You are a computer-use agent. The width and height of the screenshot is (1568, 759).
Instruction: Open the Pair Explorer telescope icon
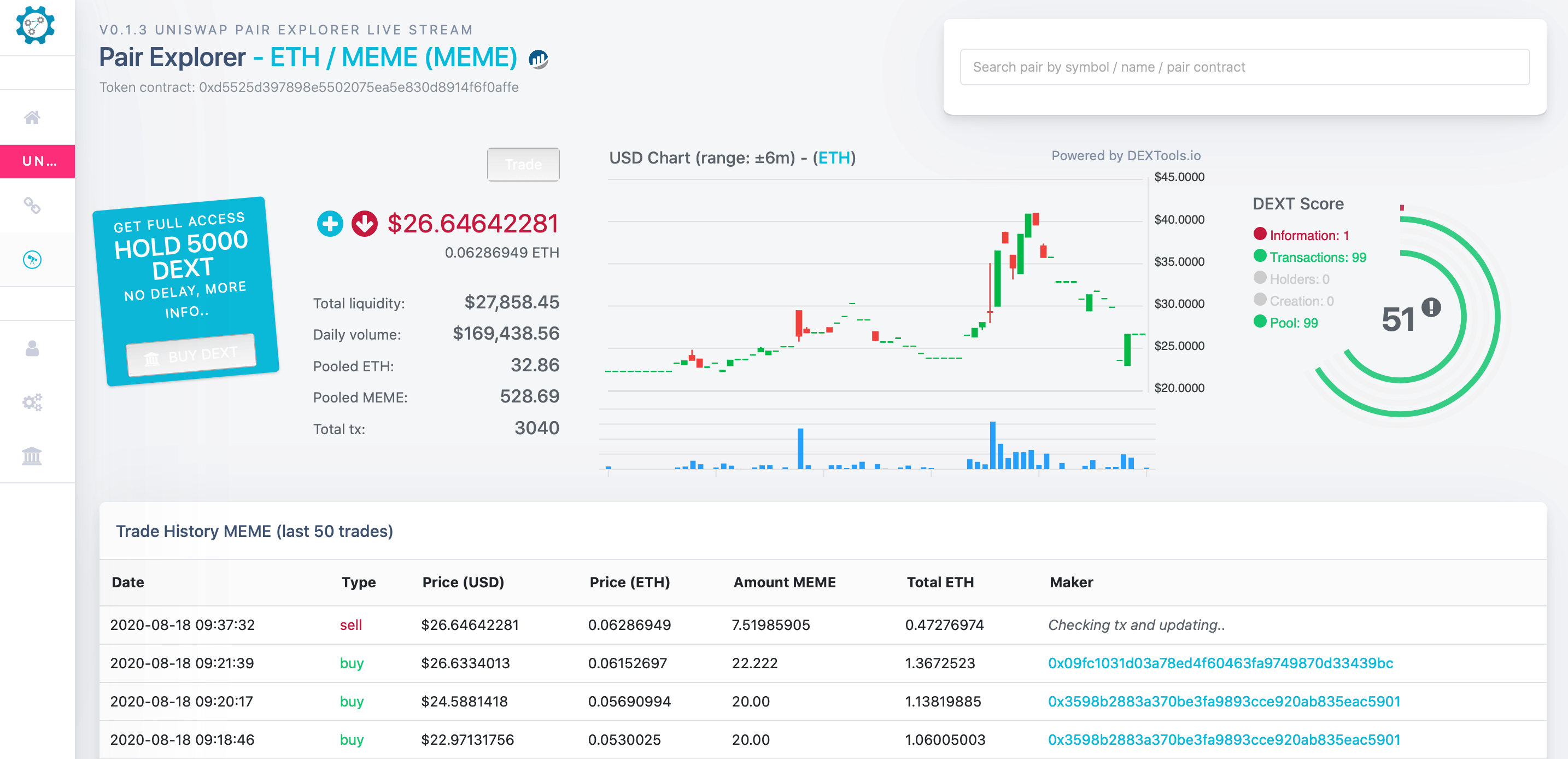(x=32, y=260)
